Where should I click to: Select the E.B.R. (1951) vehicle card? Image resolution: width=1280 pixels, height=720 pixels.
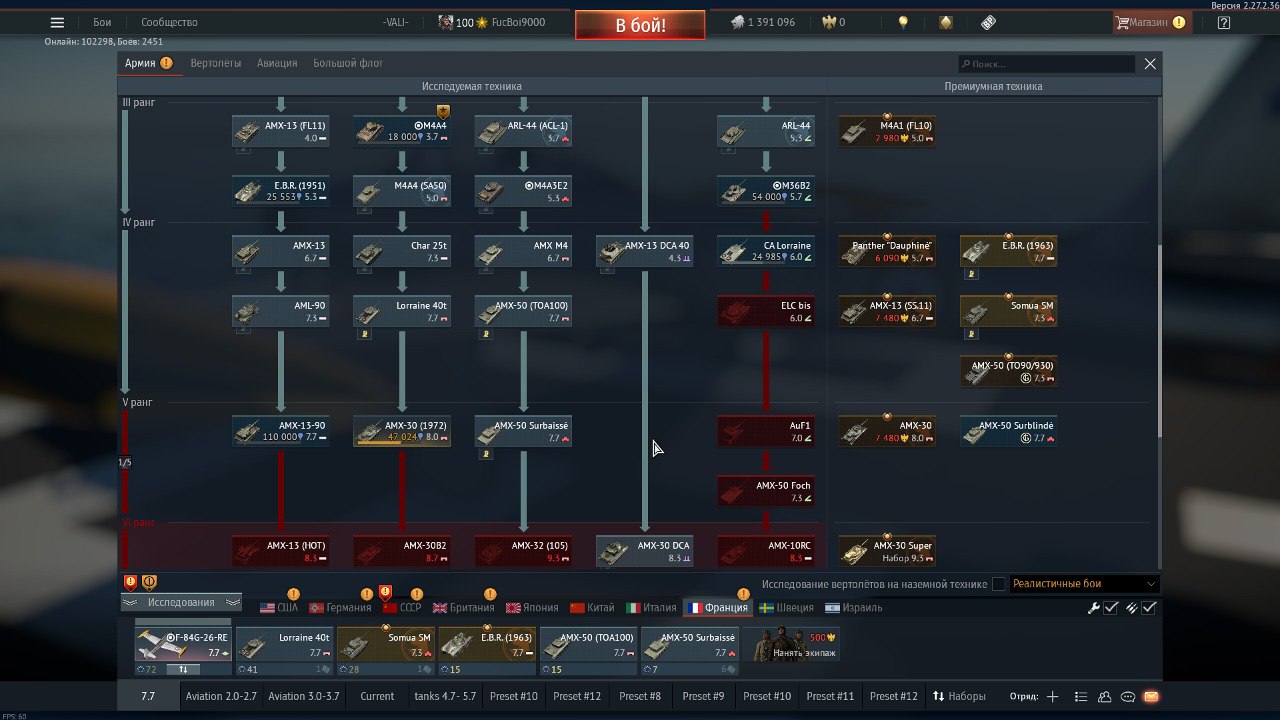coord(281,191)
